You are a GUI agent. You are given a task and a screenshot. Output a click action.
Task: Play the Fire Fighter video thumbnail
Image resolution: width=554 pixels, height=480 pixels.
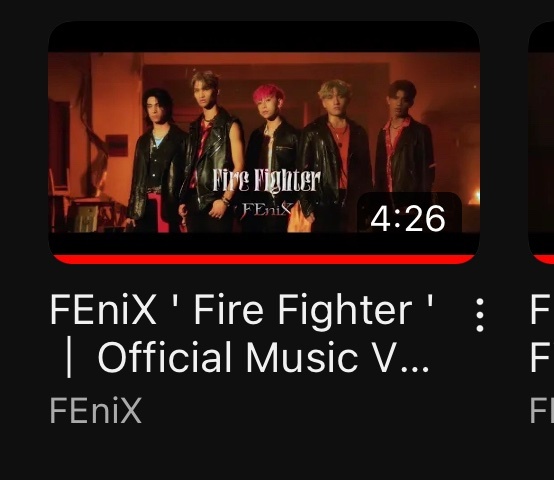264,142
